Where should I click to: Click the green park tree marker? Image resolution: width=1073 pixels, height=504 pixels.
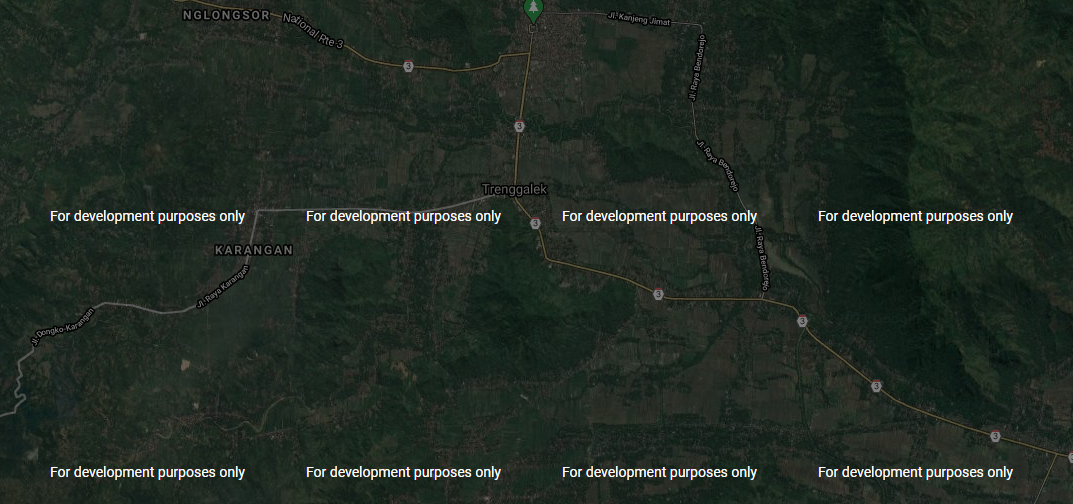(x=533, y=9)
